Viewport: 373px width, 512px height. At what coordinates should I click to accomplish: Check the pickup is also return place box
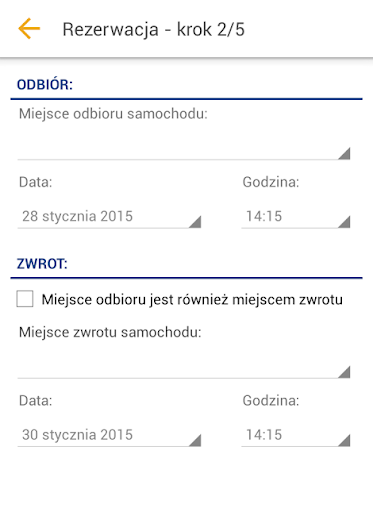click(x=25, y=299)
